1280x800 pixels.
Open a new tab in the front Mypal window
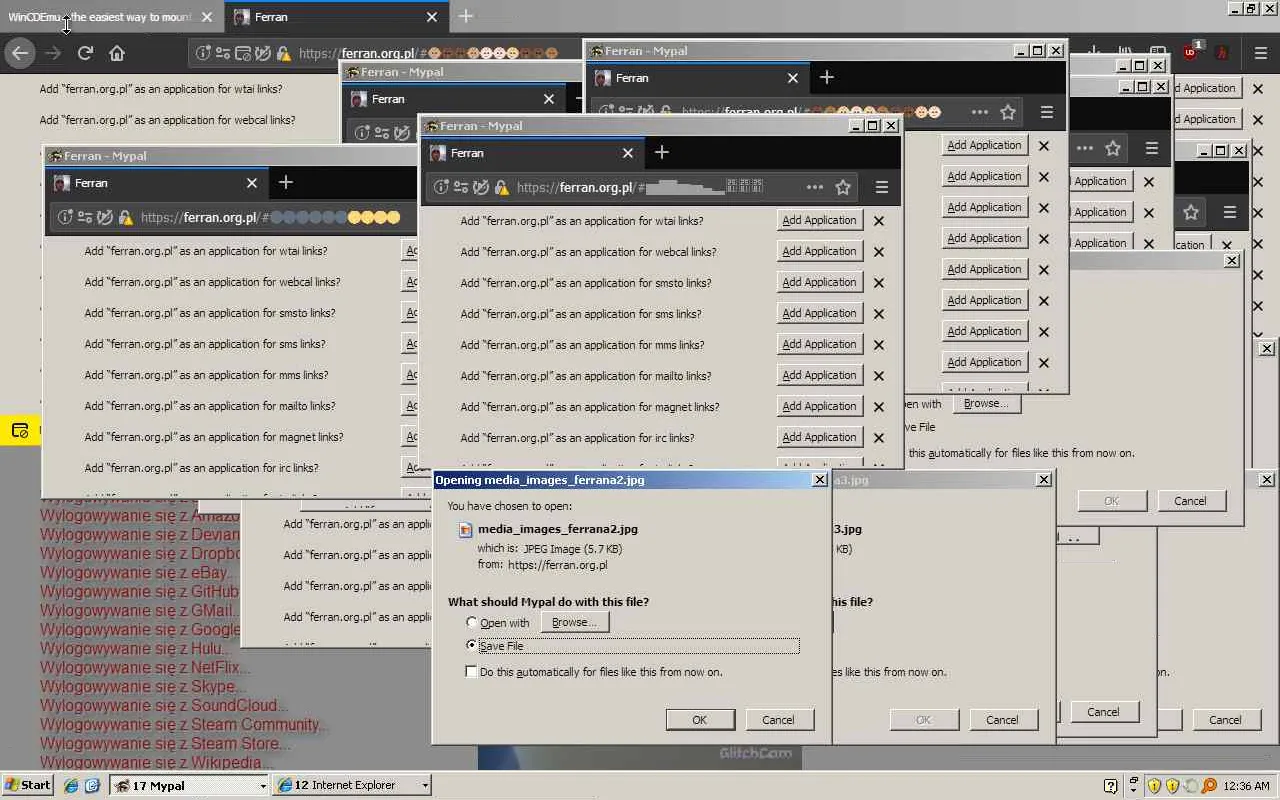(x=661, y=152)
